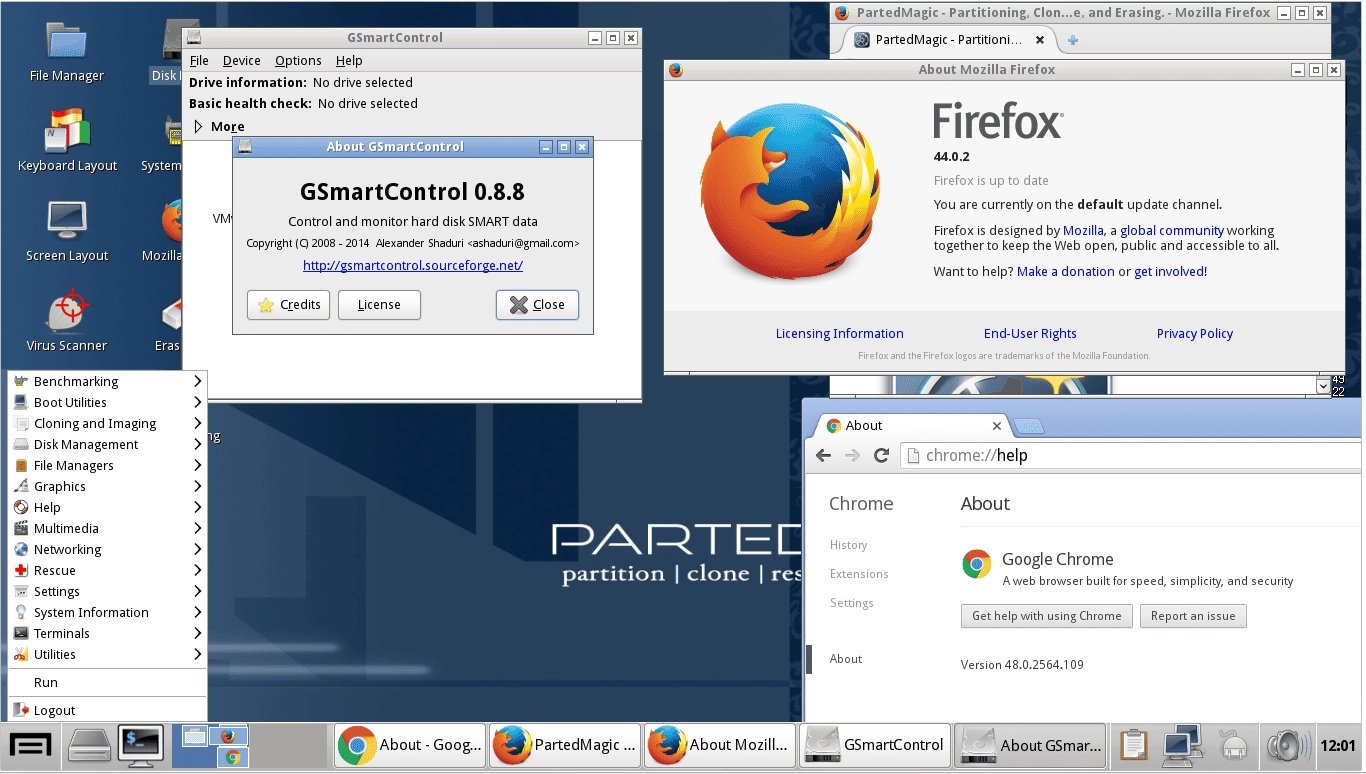Click the Google Chrome logo on About page
This screenshot has height=774, width=1366.
pos(976,564)
